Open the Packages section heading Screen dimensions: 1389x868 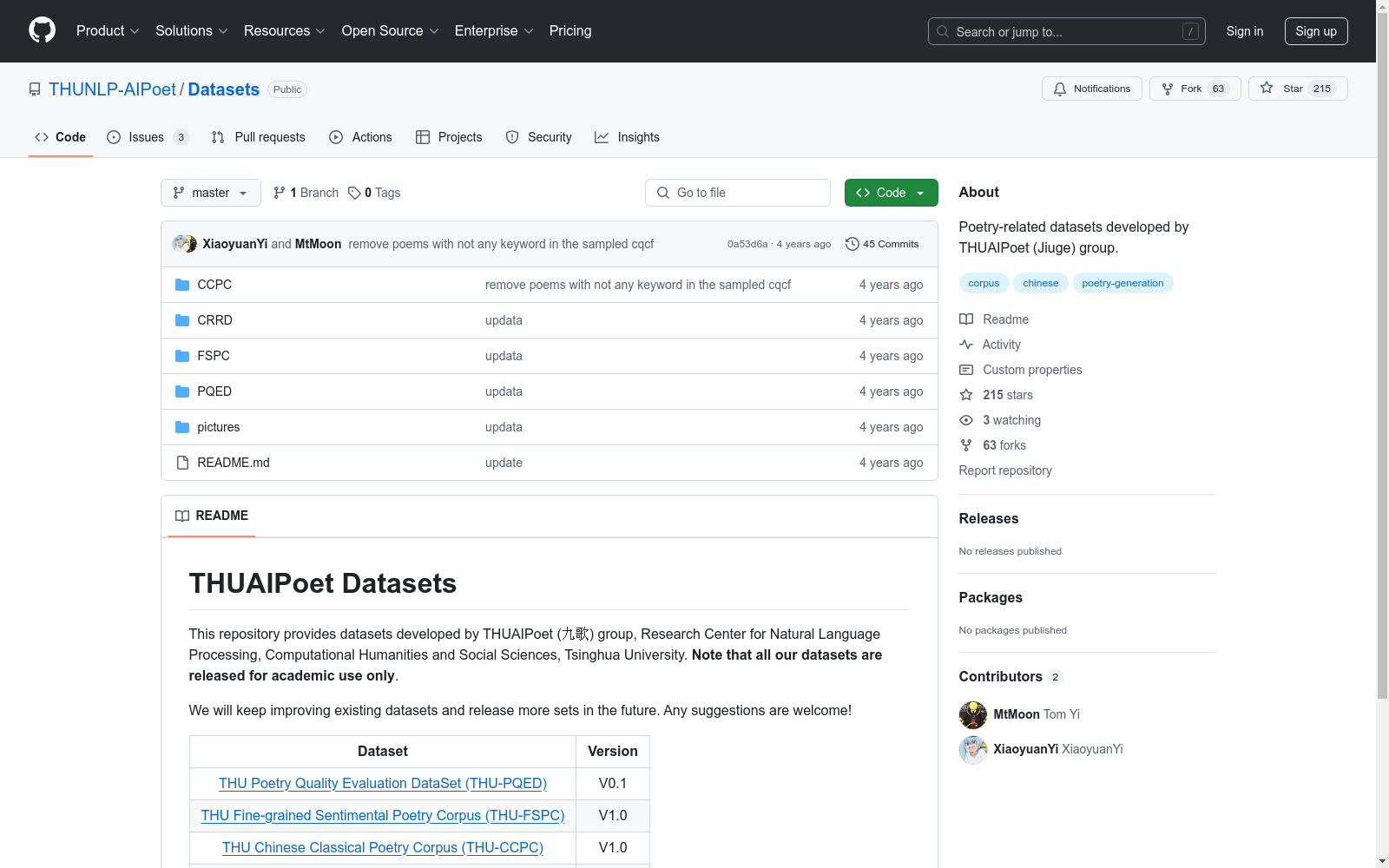(991, 597)
